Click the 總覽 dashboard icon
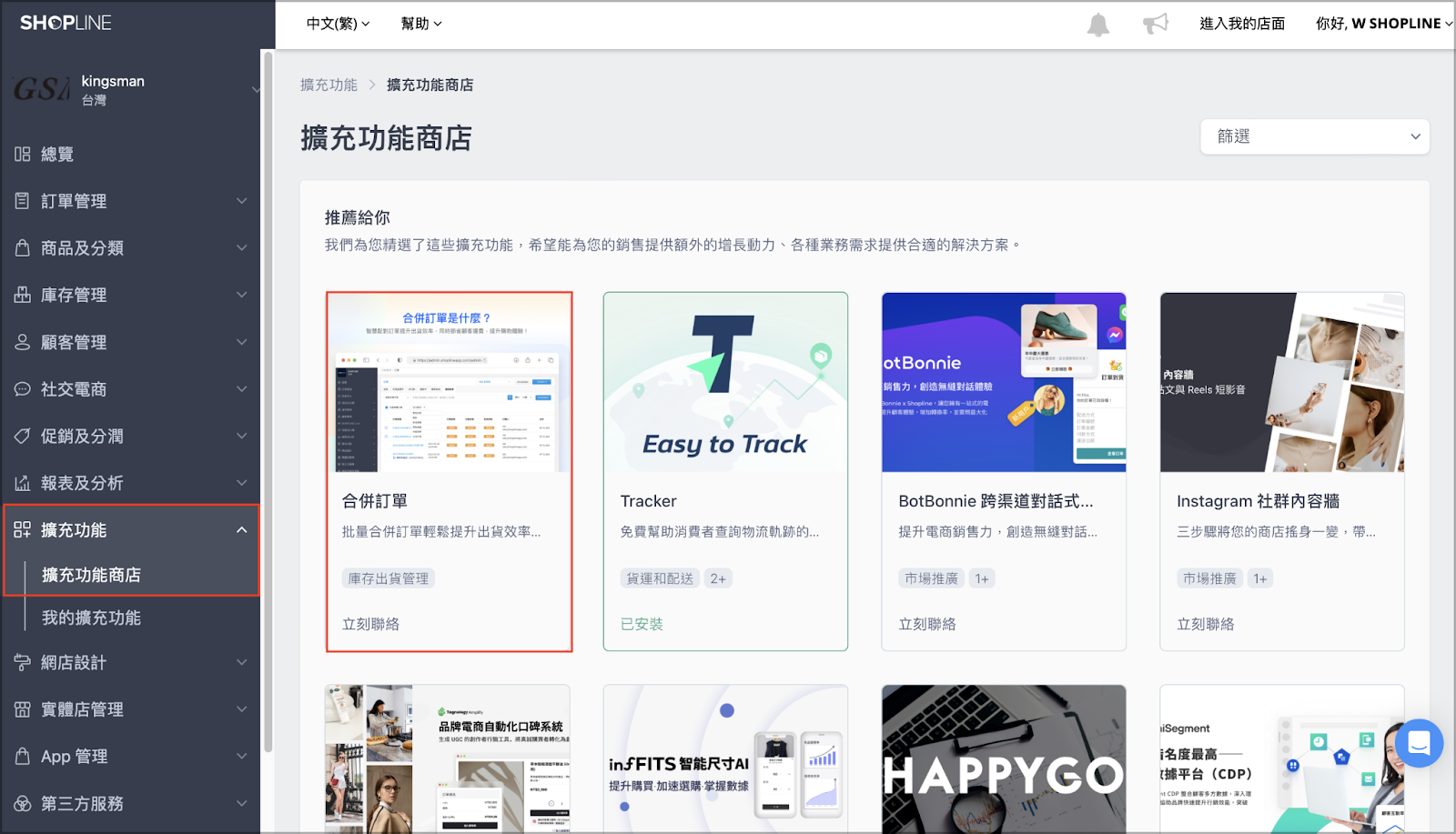 pos(23,155)
